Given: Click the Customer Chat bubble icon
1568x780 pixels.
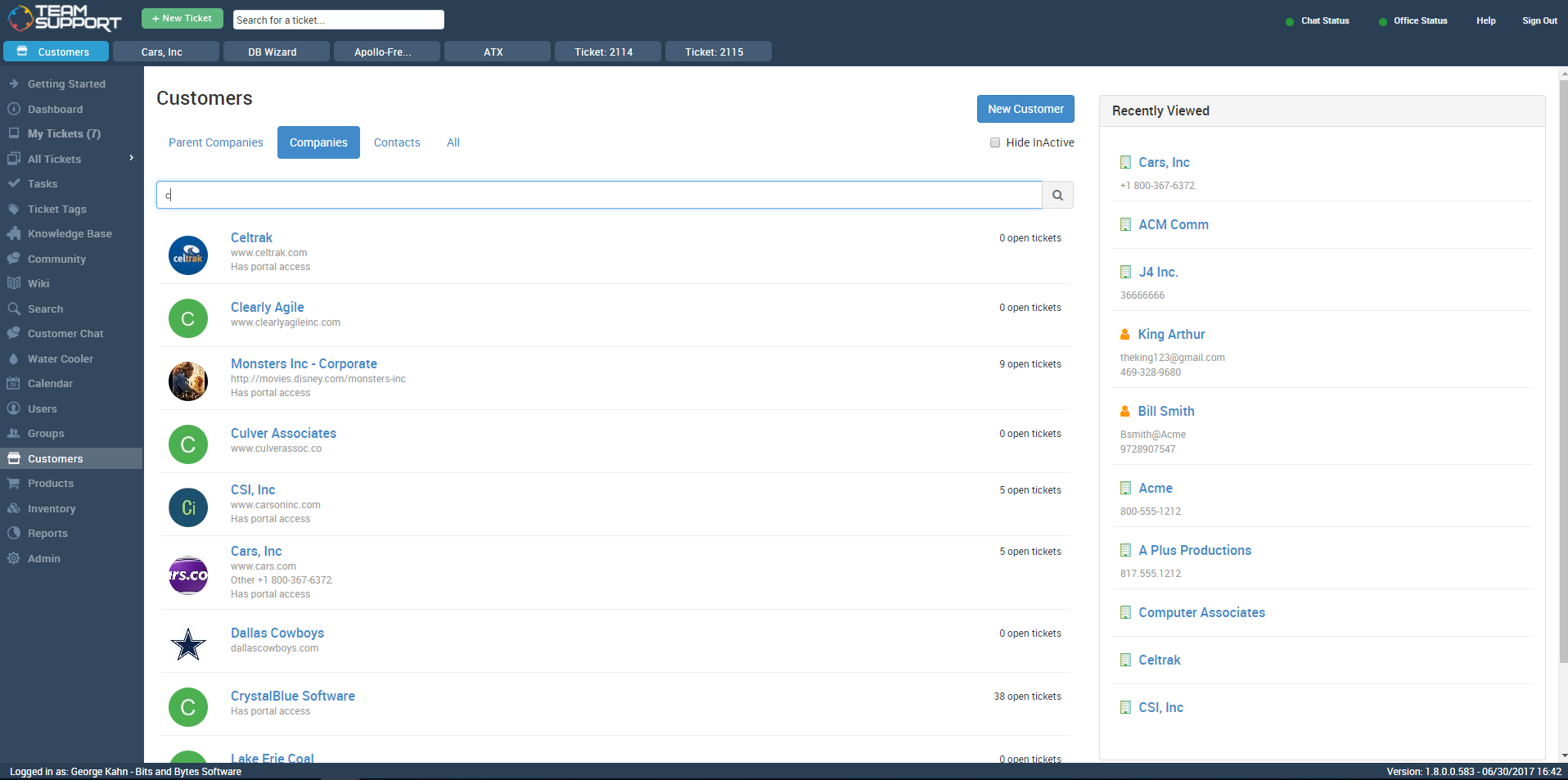Looking at the screenshot, I should point(14,333).
